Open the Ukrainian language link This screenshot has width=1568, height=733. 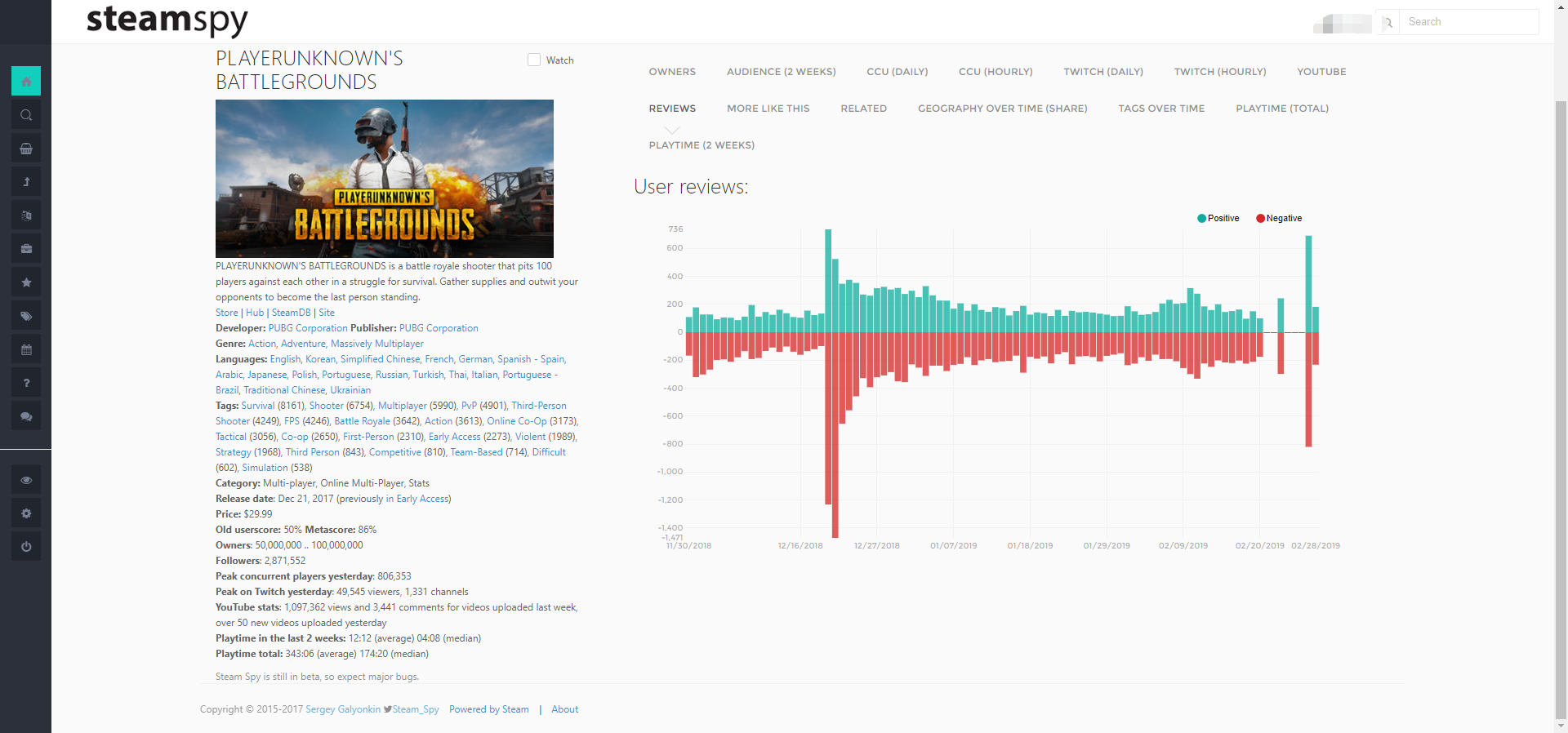pos(350,390)
